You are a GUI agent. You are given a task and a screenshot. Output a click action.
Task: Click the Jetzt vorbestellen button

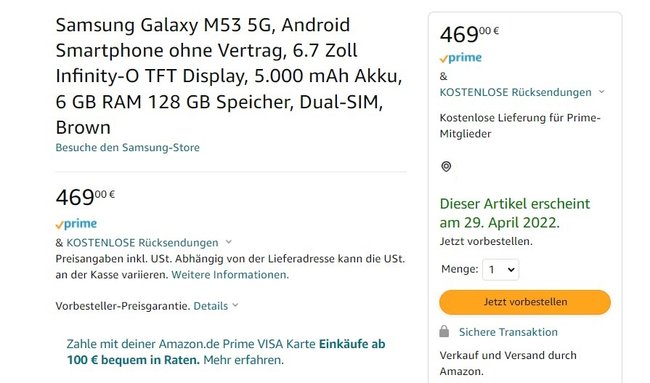click(525, 302)
